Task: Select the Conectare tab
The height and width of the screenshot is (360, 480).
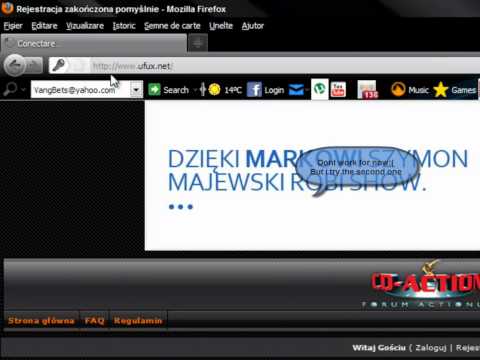Action: pyautogui.click(x=94, y=43)
